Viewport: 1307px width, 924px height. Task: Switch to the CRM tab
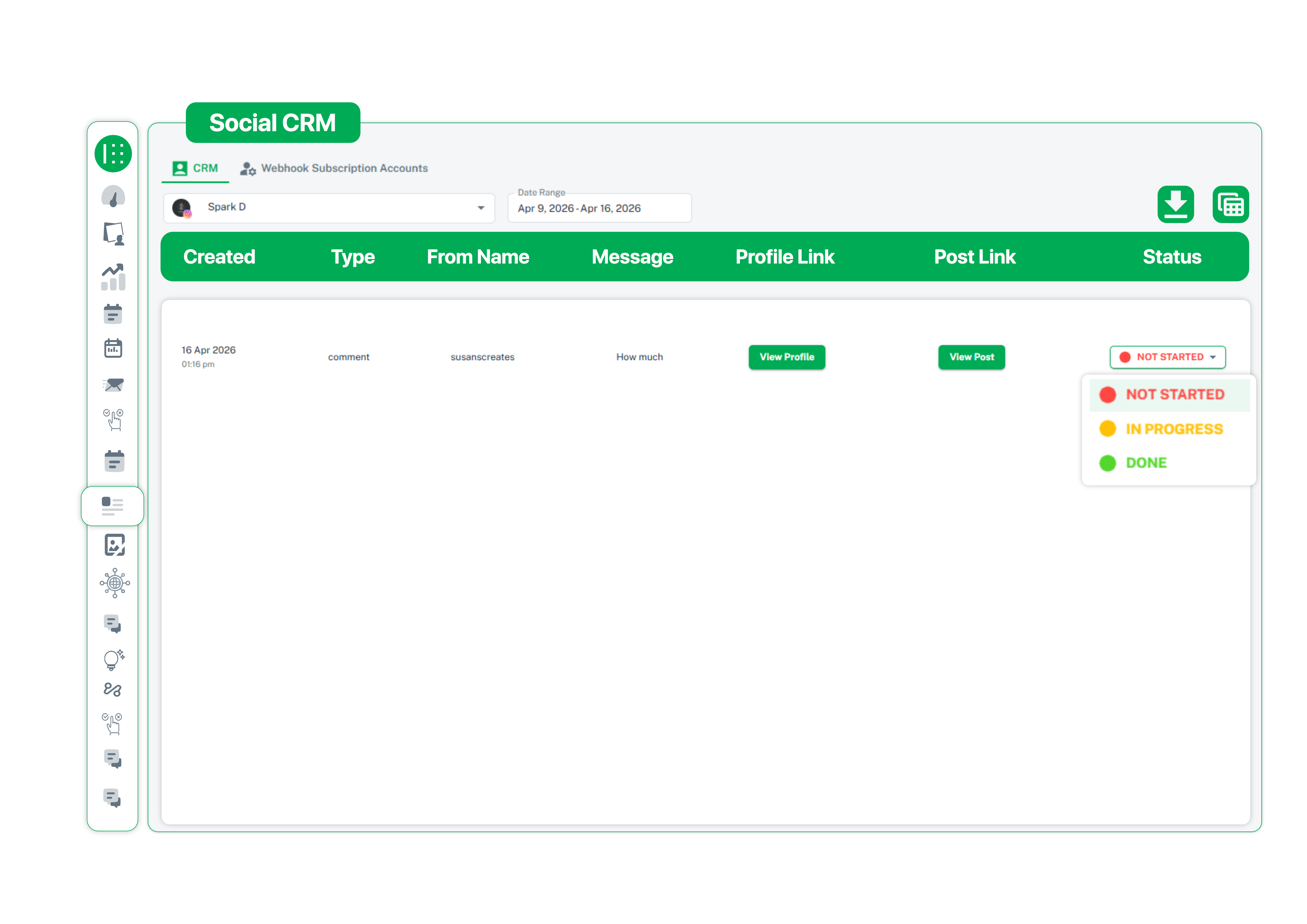pyautogui.click(x=195, y=168)
